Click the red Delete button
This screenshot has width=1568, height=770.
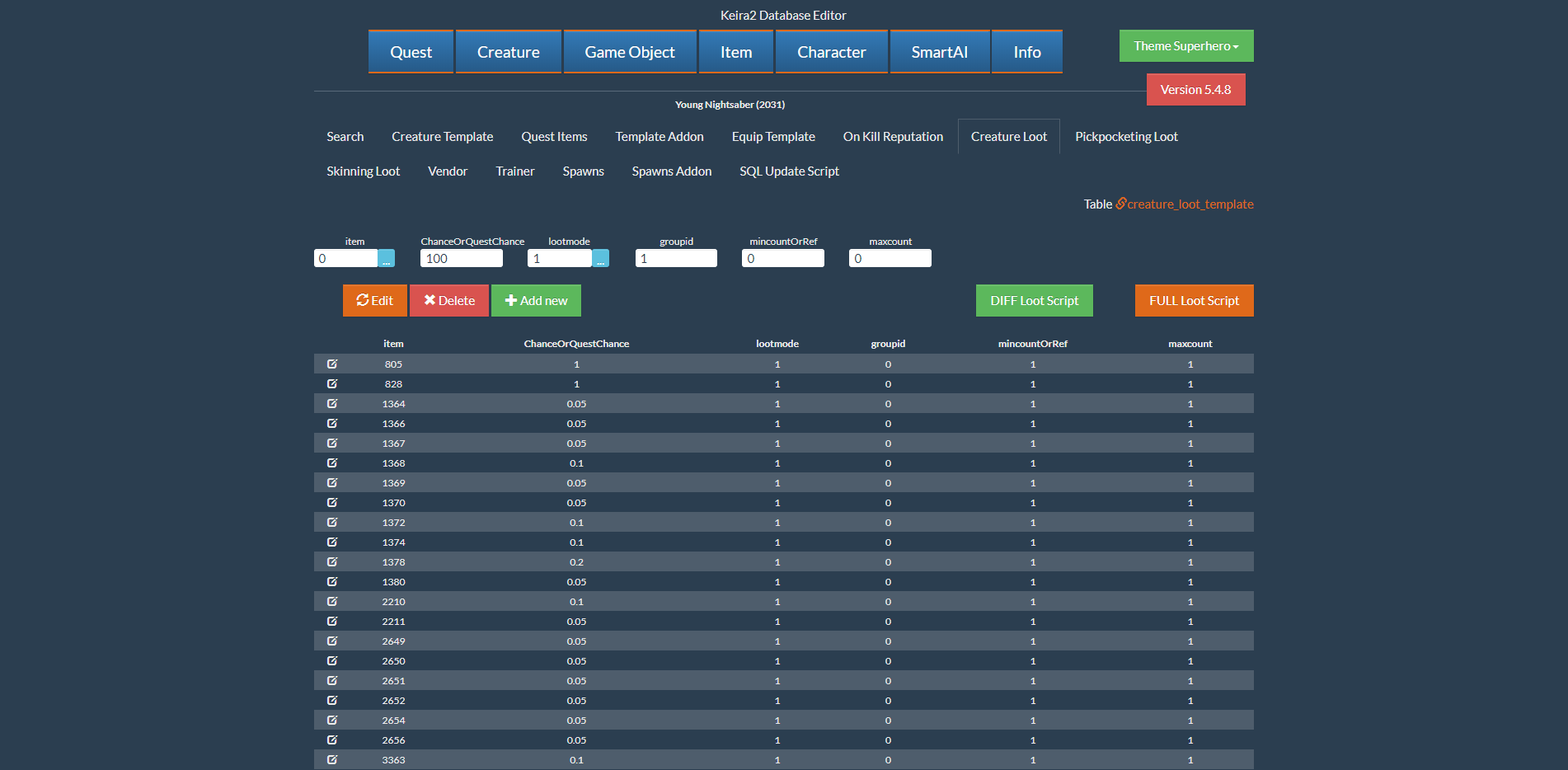[x=449, y=301]
